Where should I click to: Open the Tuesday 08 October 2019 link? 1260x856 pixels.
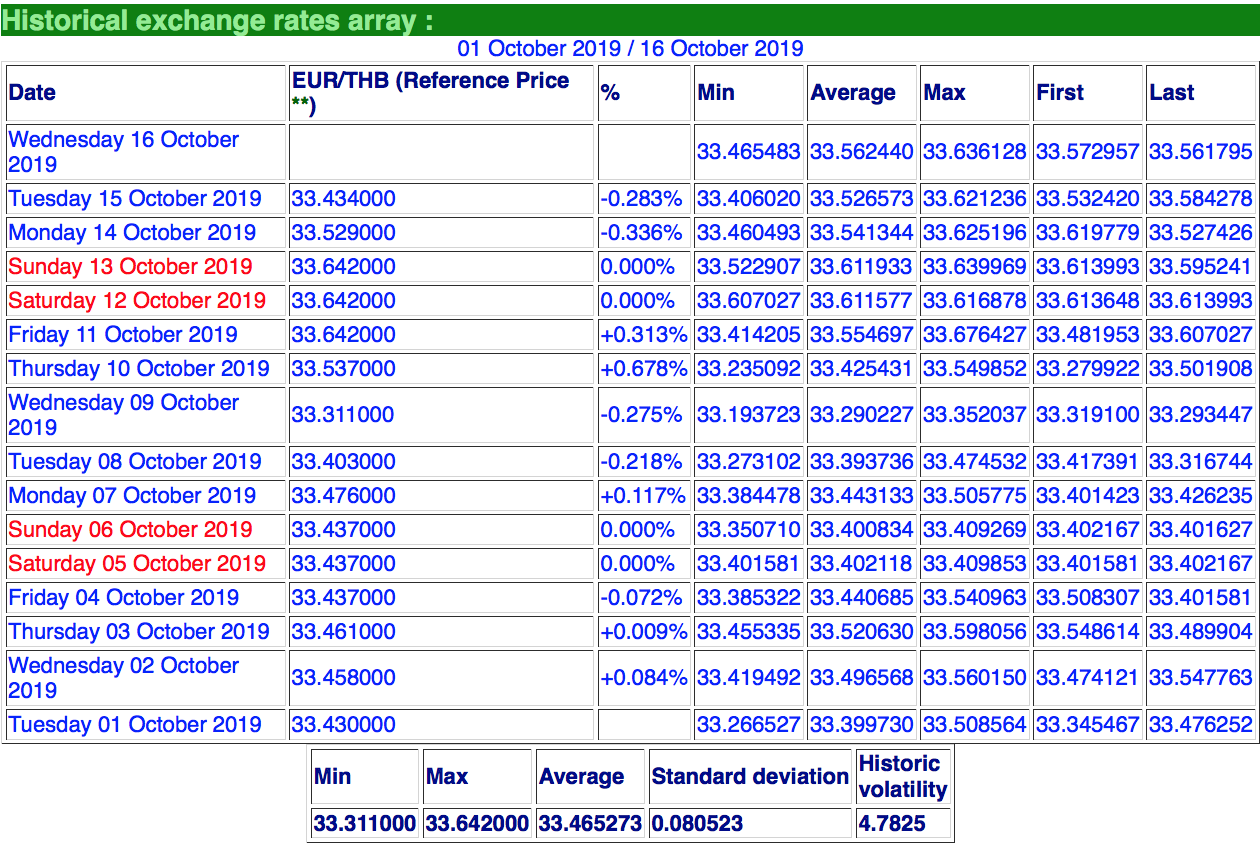tap(135, 462)
